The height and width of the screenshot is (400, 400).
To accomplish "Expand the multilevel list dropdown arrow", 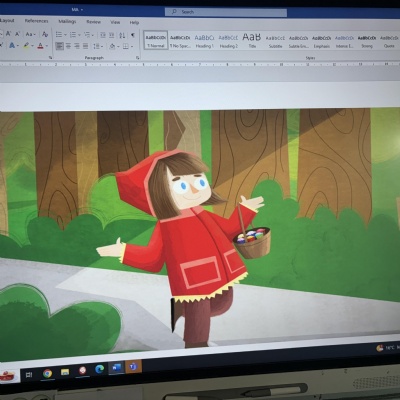I will click(93, 35).
